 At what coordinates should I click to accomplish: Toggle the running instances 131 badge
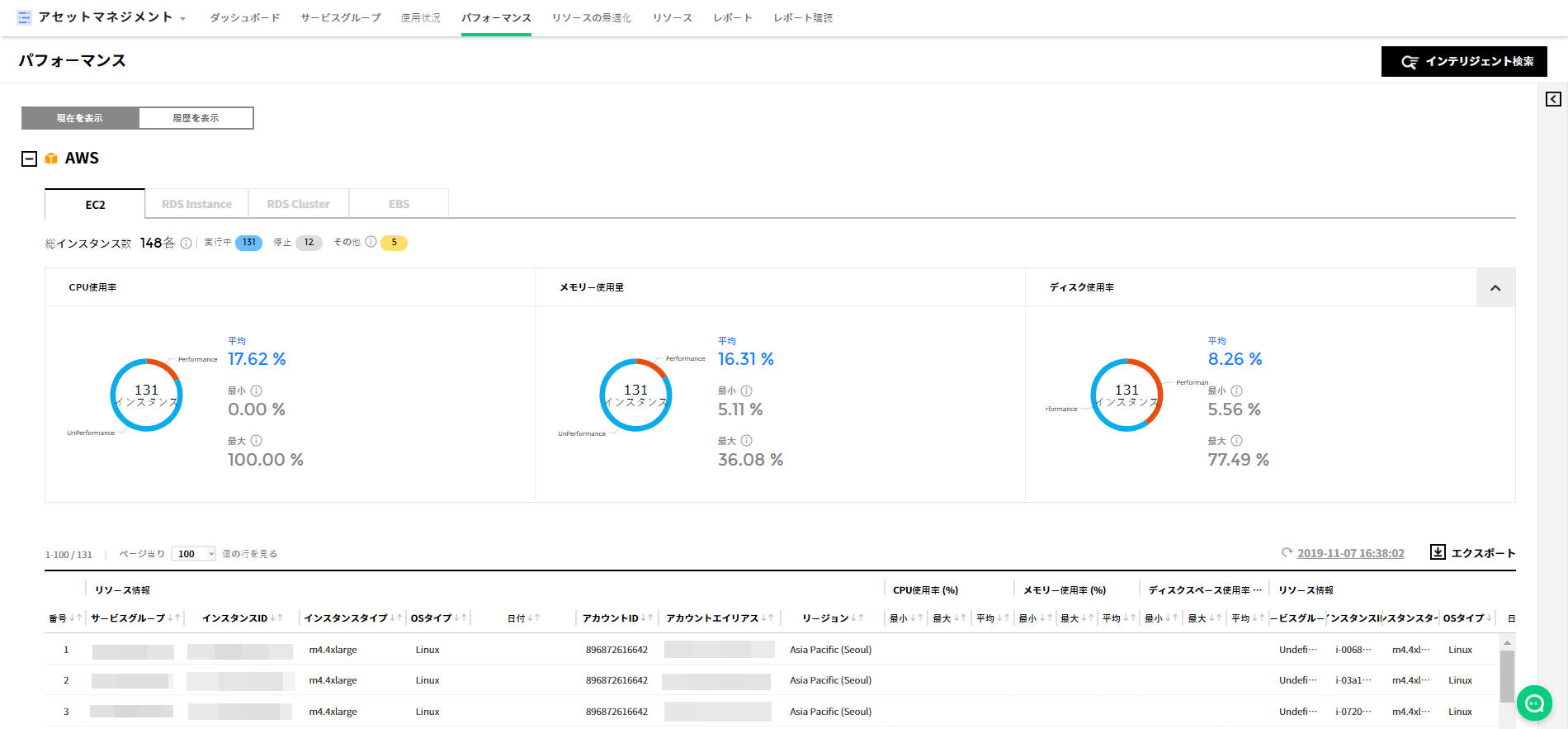tap(248, 243)
